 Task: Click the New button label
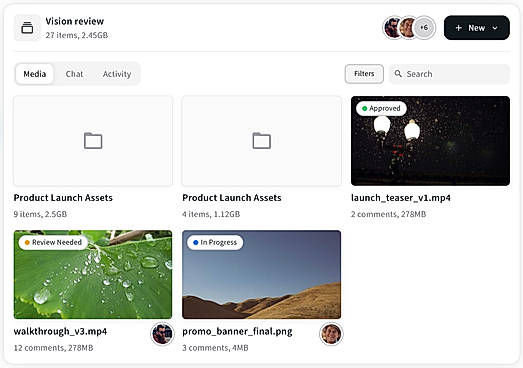tap(476, 28)
